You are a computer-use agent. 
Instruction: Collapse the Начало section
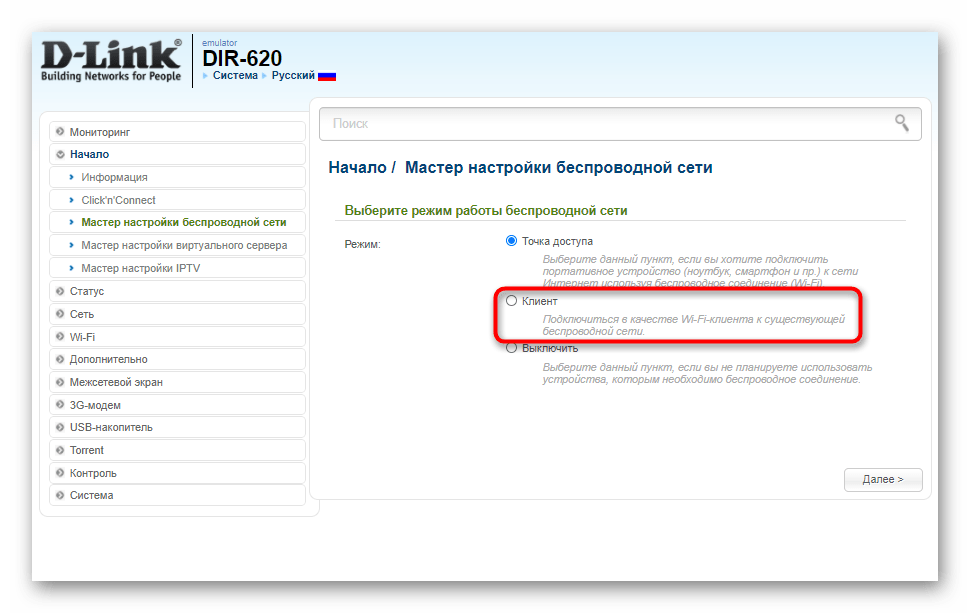(89, 155)
